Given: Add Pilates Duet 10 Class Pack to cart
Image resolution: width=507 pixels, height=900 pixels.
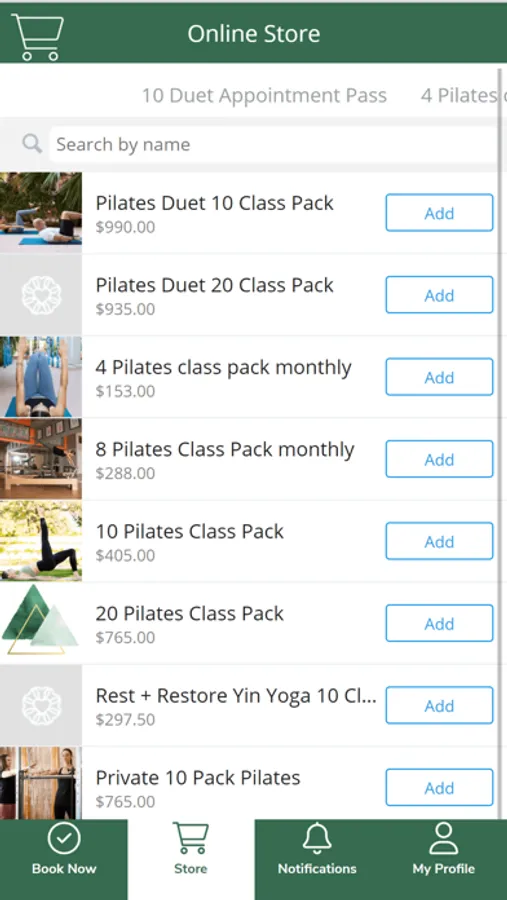Looking at the screenshot, I should point(439,213).
